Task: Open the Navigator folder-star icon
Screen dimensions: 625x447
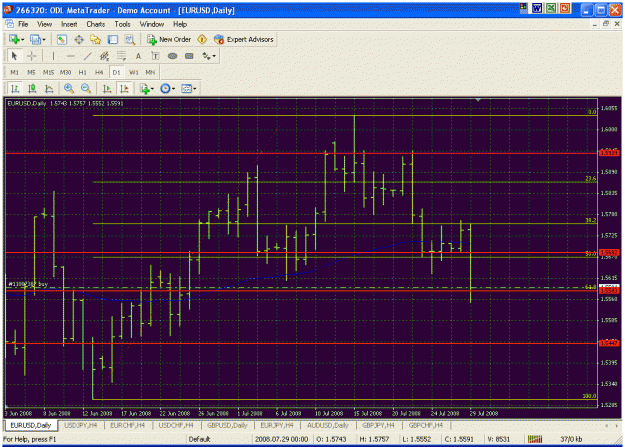Action: [x=96, y=39]
